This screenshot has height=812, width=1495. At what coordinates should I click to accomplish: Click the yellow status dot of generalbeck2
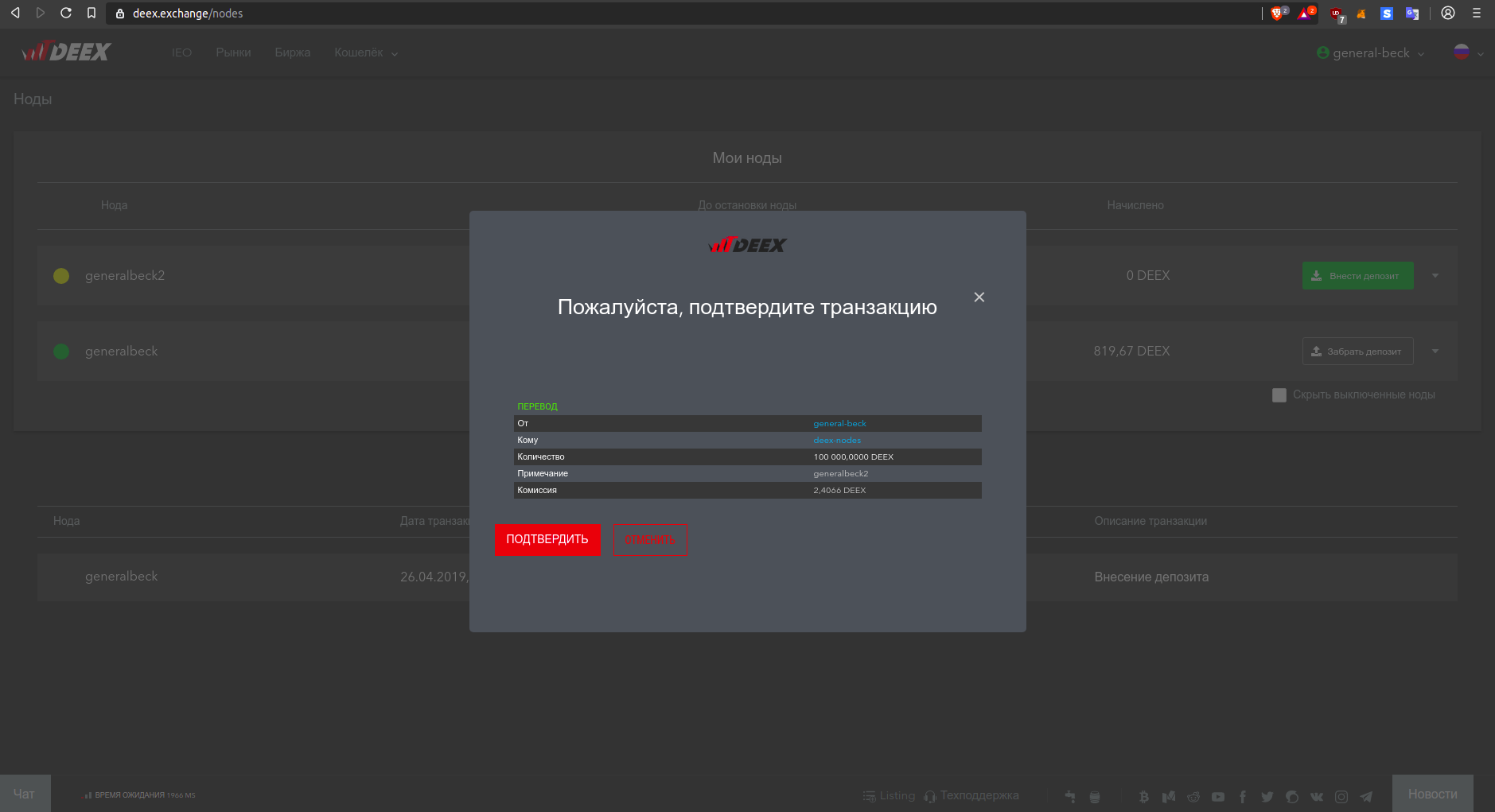coord(61,276)
